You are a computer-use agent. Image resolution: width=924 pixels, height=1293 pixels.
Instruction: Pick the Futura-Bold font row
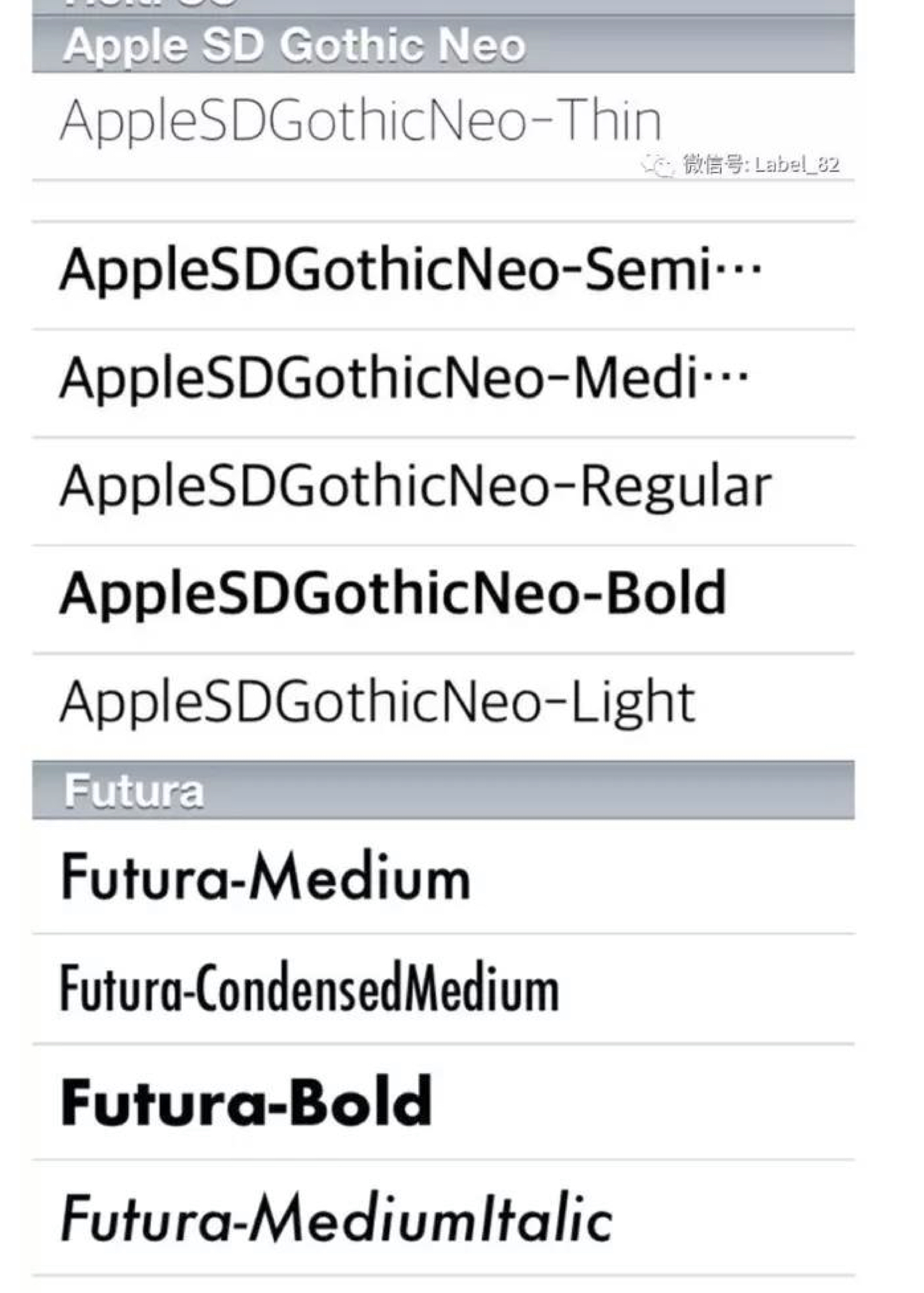(247, 1102)
